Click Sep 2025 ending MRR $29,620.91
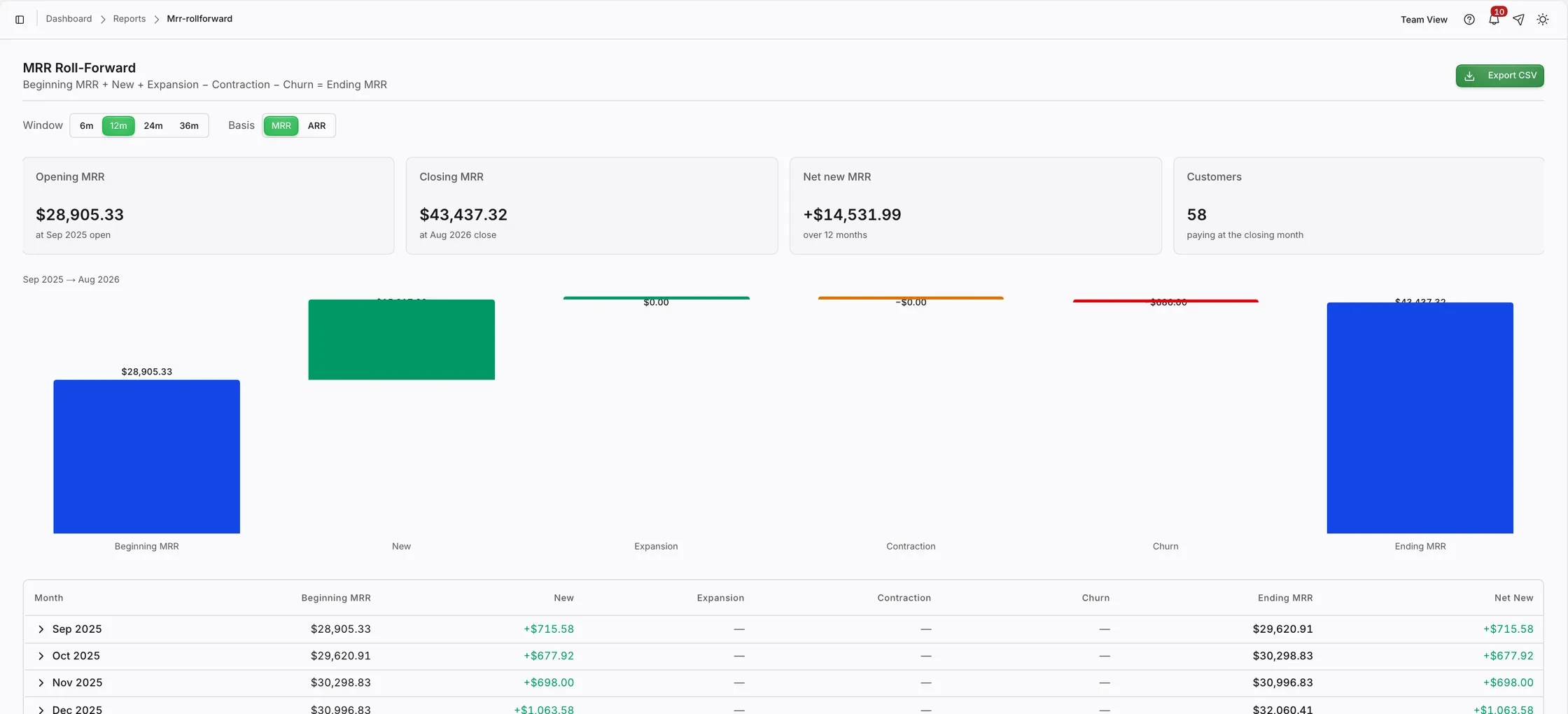This screenshot has width=1568, height=714. click(x=1282, y=629)
